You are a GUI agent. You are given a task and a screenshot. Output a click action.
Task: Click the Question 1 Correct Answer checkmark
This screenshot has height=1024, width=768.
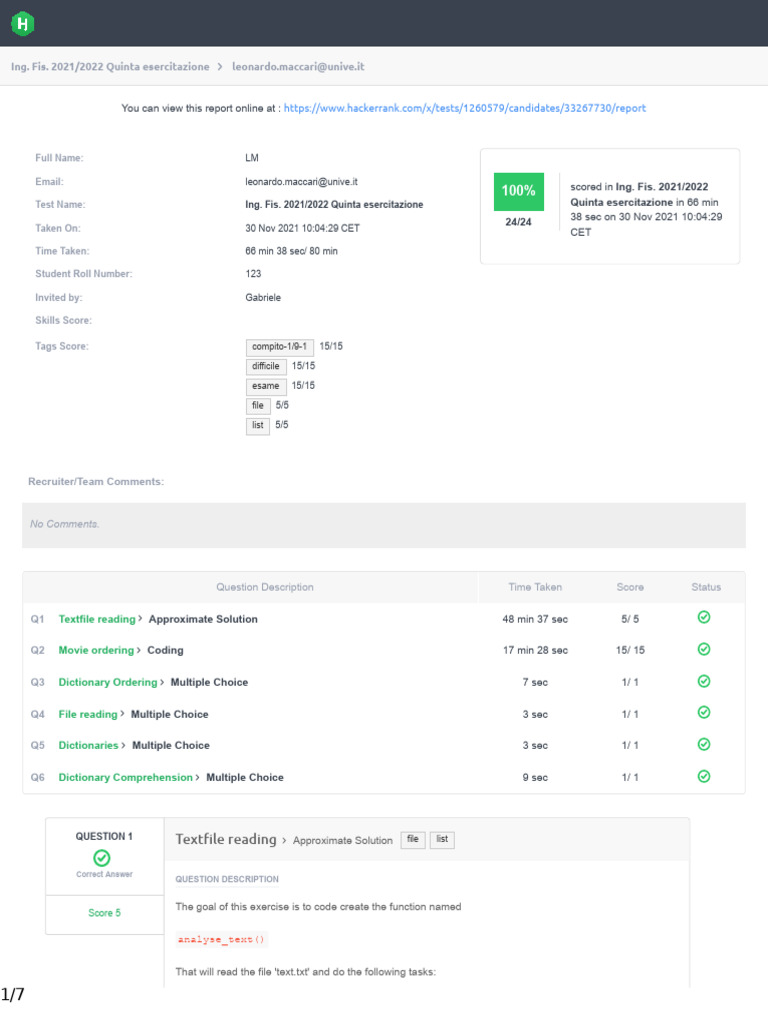pyautogui.click(x=102, y=857)
